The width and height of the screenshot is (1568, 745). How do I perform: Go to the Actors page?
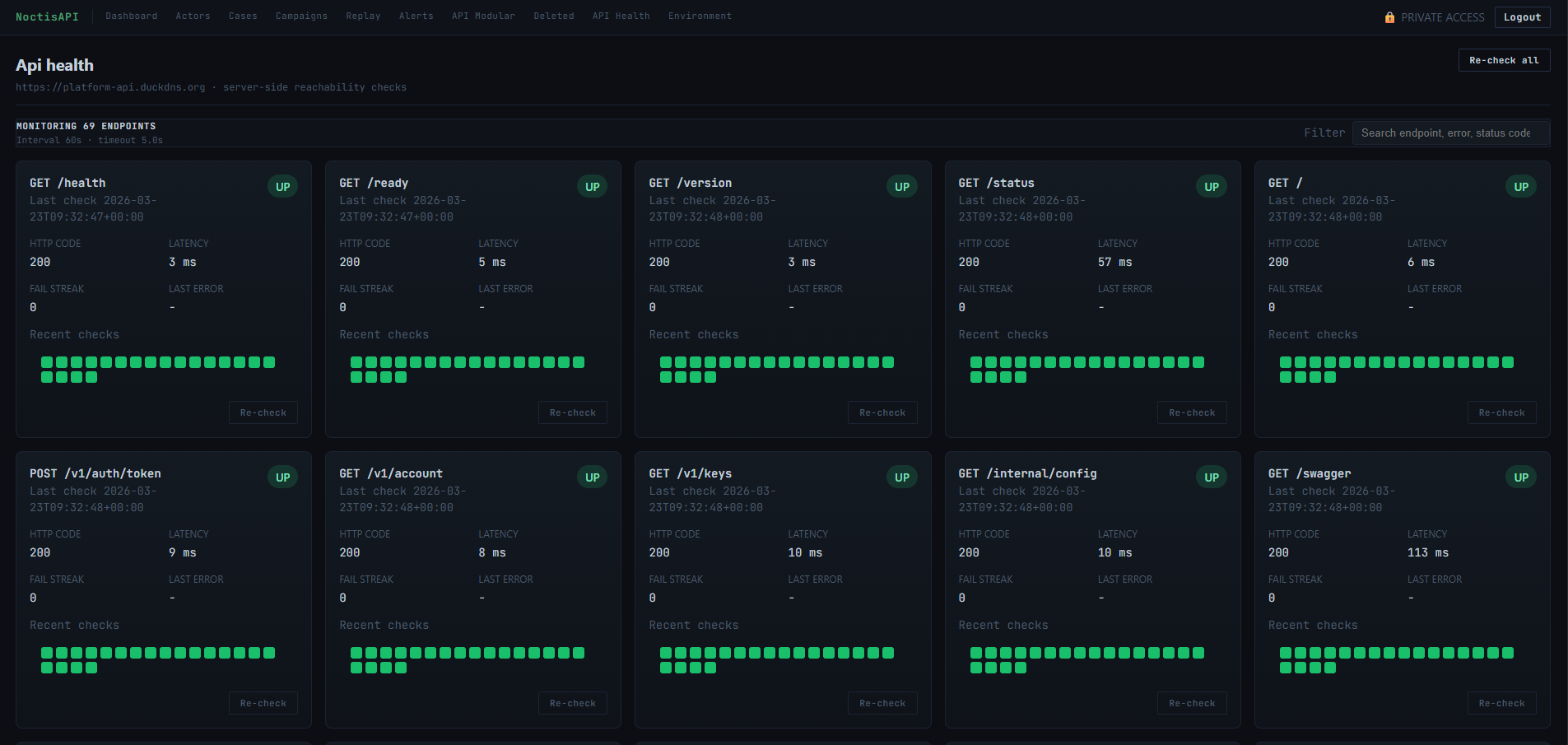(193, 16)
